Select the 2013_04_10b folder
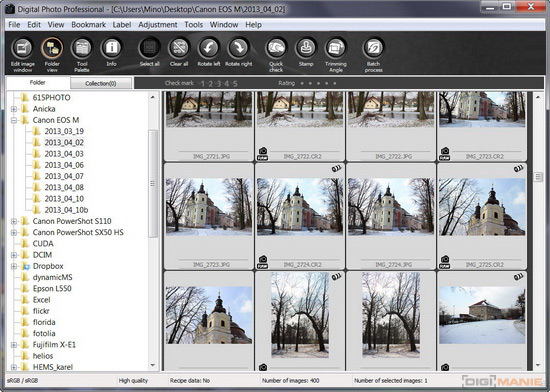 coord(66,210)
